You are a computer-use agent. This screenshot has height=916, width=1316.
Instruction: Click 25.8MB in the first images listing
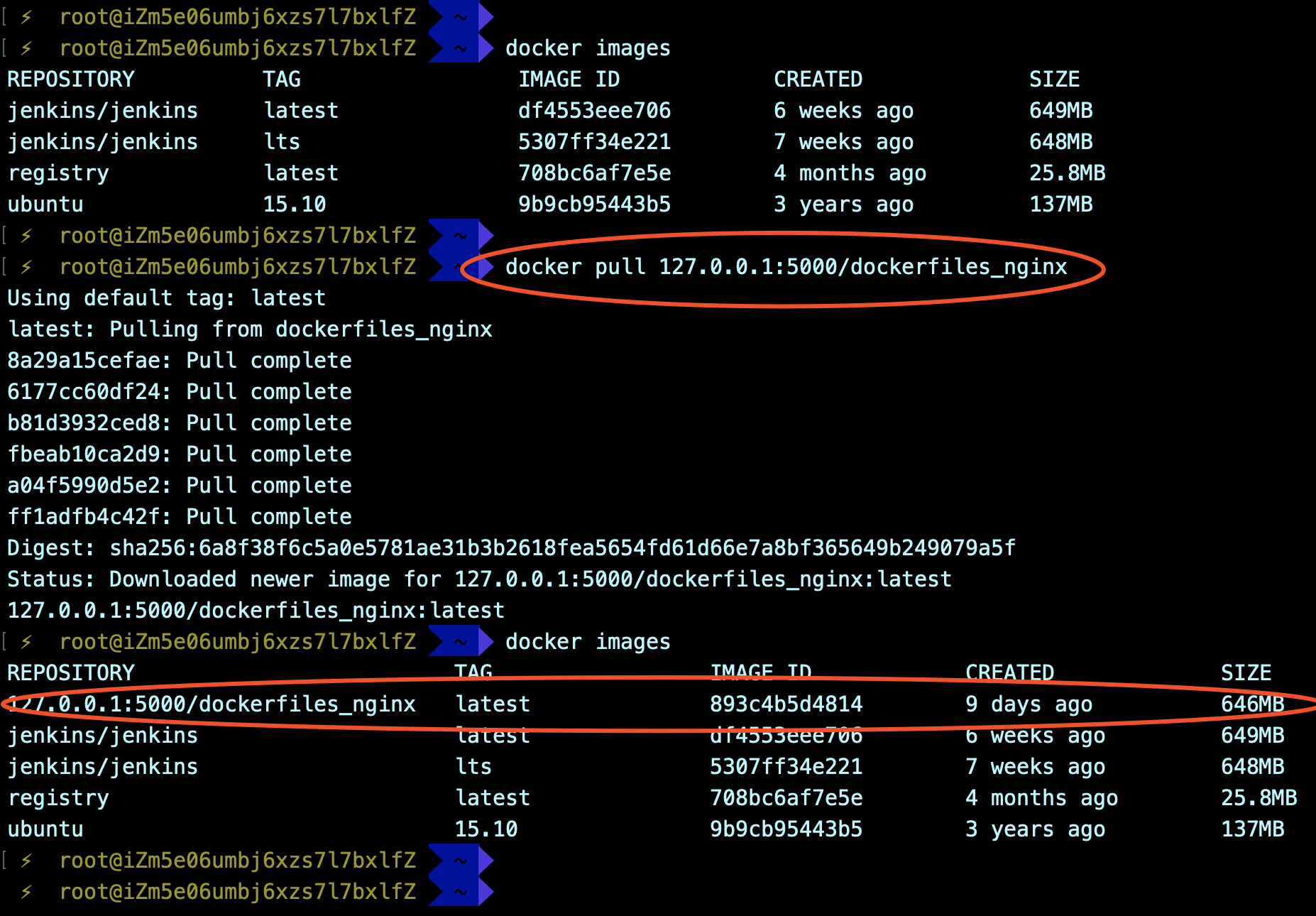1068,173
